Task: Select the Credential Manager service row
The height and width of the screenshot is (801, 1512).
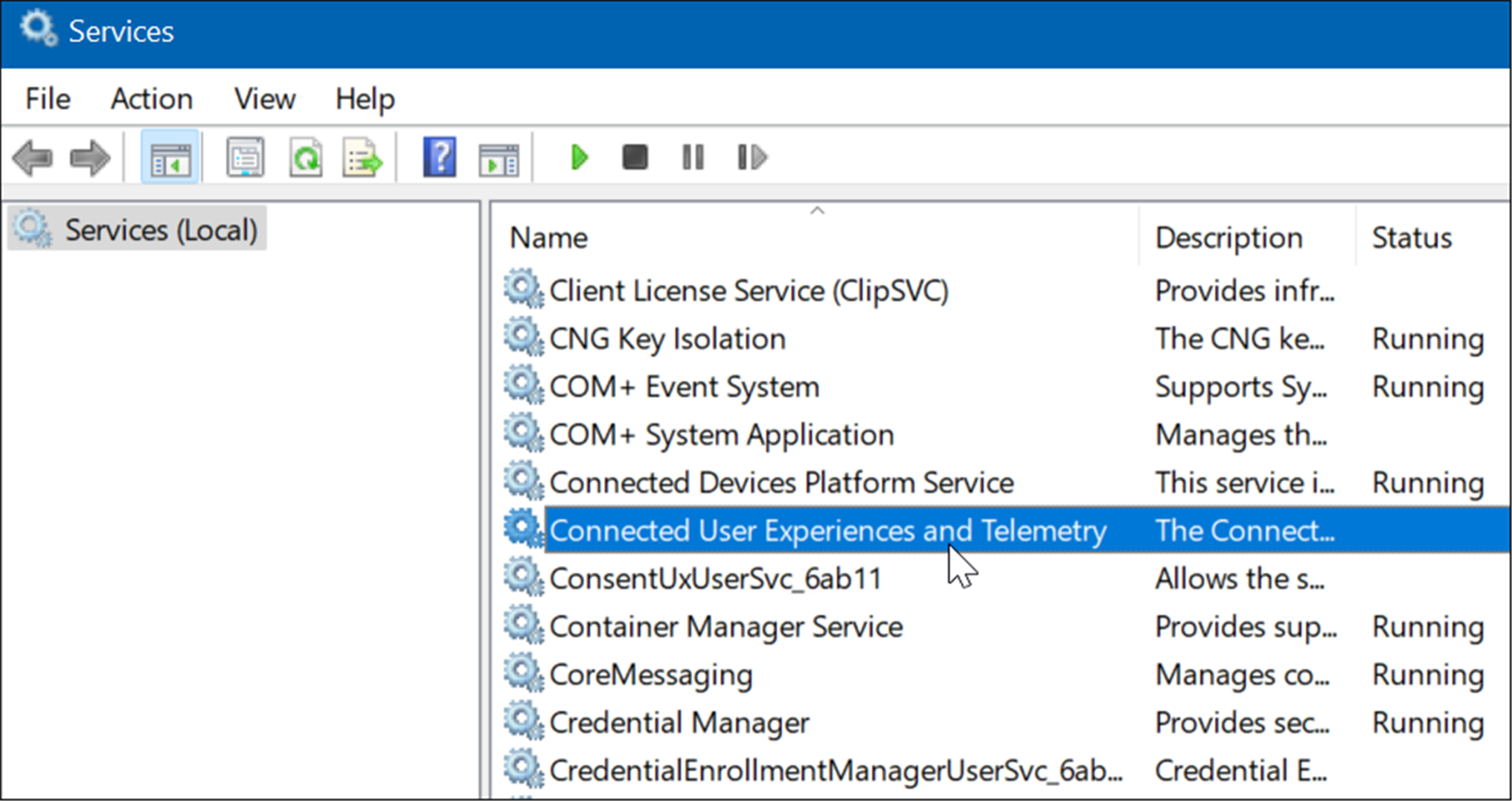Action: tap(679, 723)
